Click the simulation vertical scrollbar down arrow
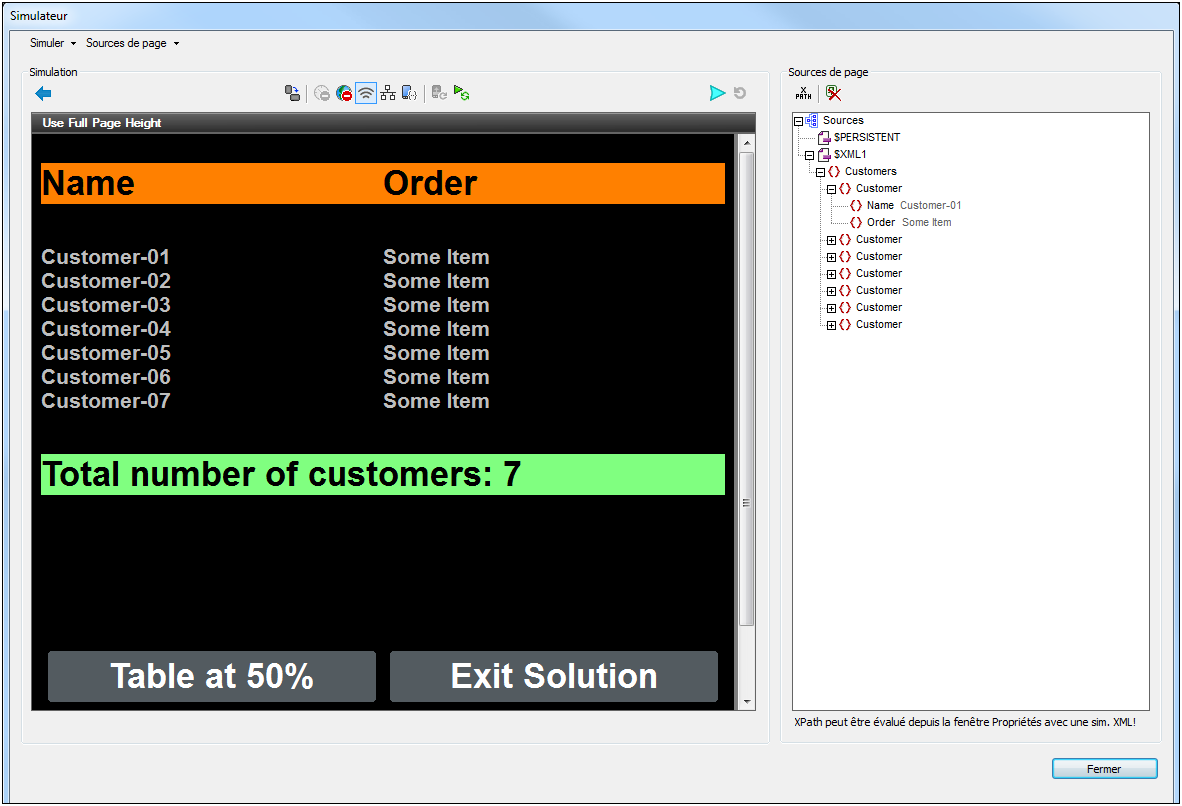This screenshot has width=1182, height=806. [x=745, y=702]
